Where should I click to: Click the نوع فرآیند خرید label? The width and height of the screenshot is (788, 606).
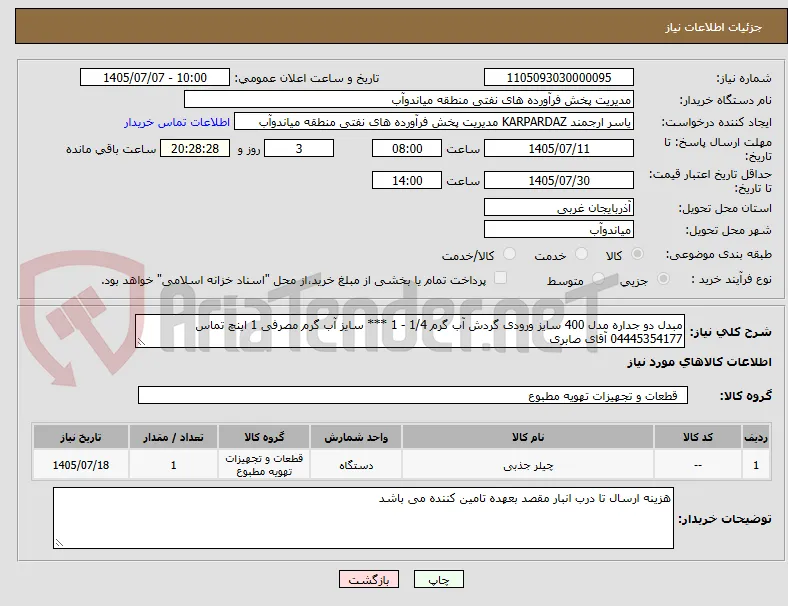[x=732, y=279]
